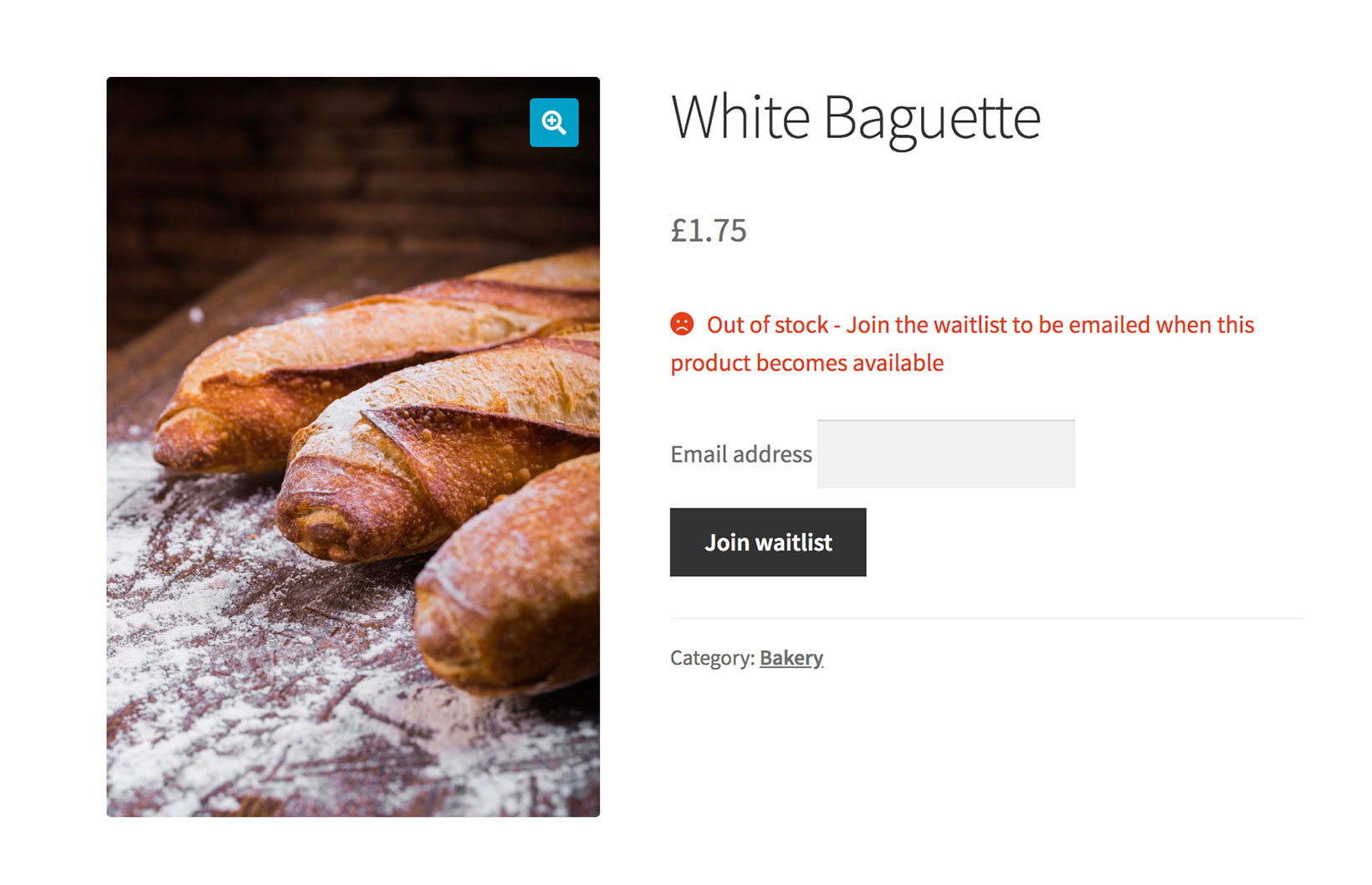Viewport: 1372px width, 885px height.
Task: Click the middle baguette in the photo
Action: [x=435, y=452]
